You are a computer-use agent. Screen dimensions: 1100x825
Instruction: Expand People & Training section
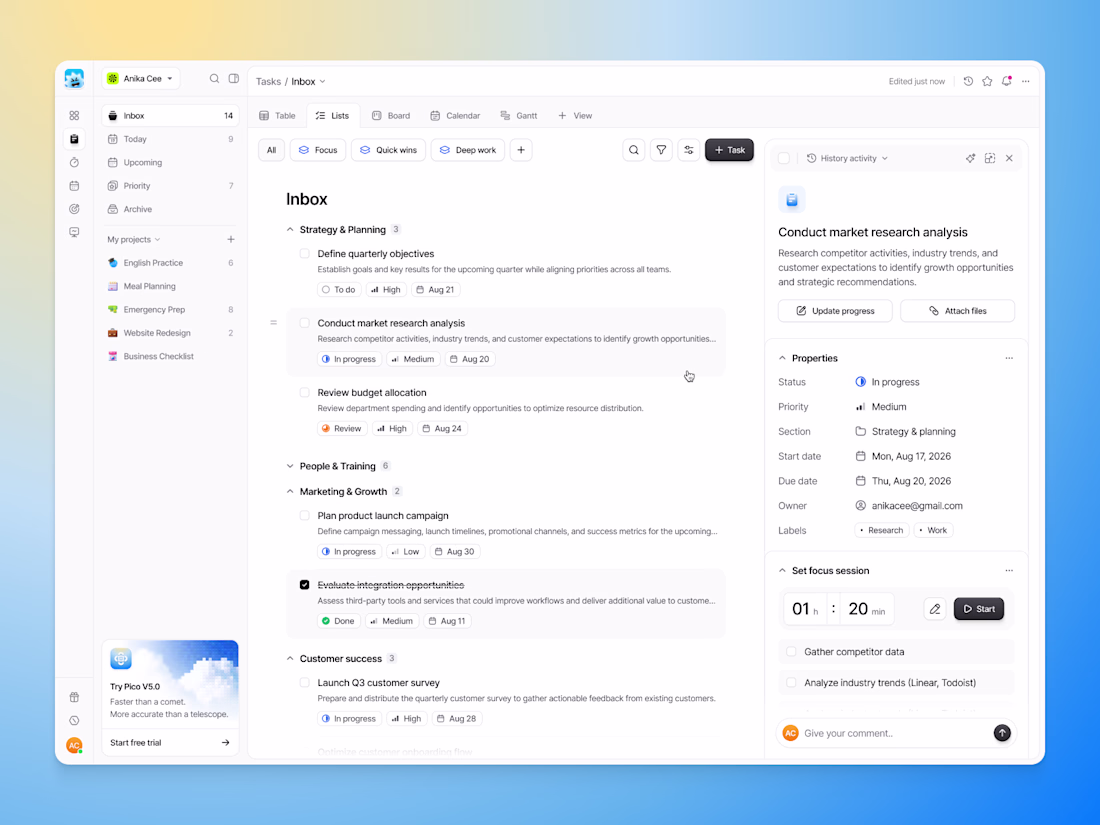pos(290,467)
